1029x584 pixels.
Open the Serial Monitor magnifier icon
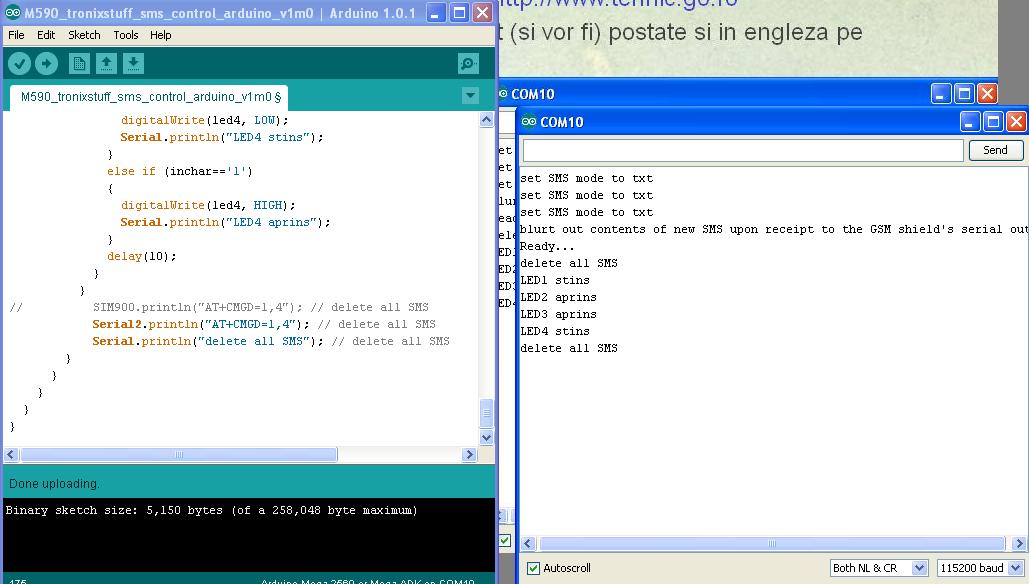tap(467, 63)
